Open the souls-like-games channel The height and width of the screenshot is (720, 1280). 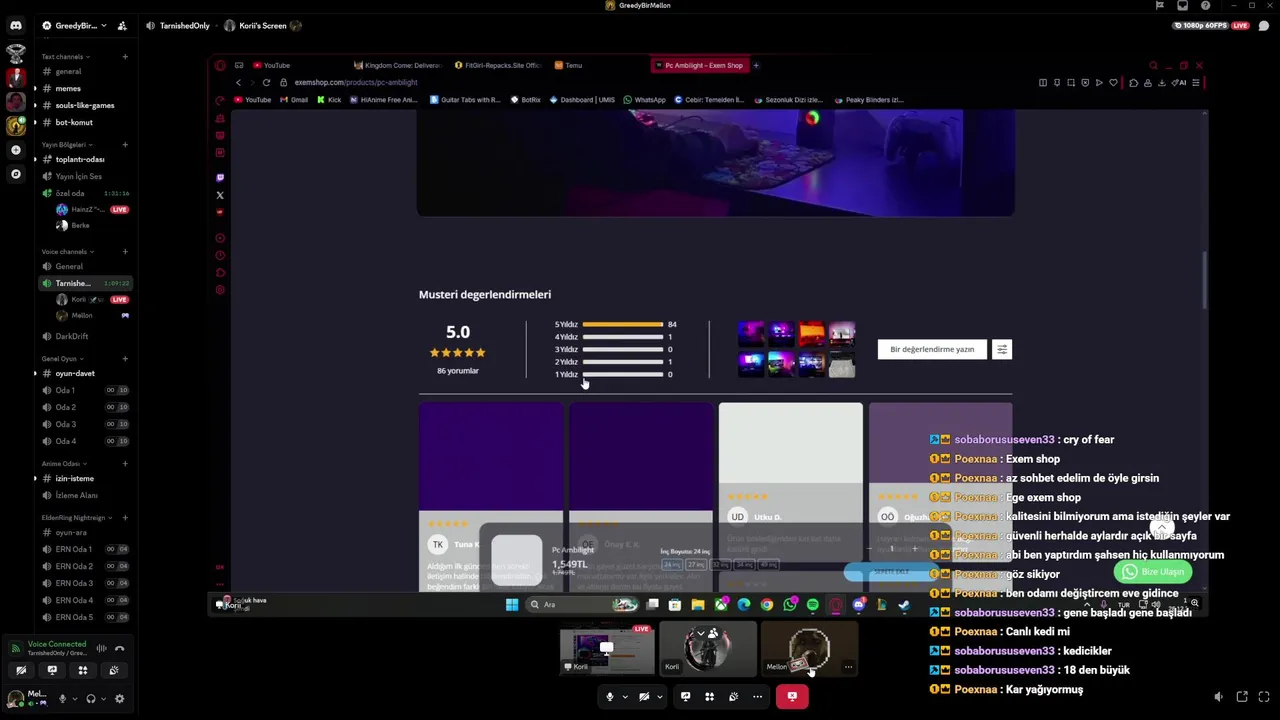84,105
